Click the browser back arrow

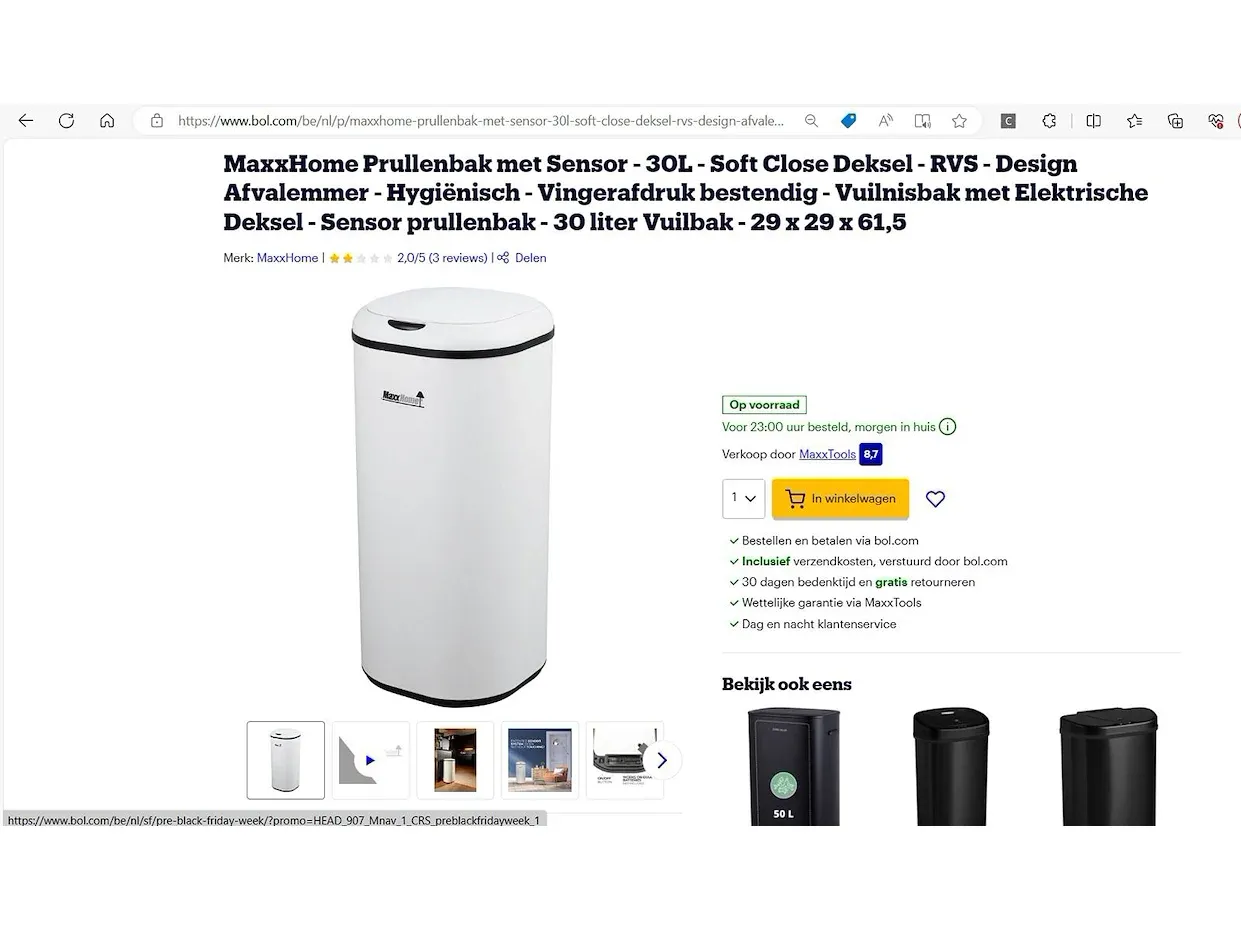(26, 121)
